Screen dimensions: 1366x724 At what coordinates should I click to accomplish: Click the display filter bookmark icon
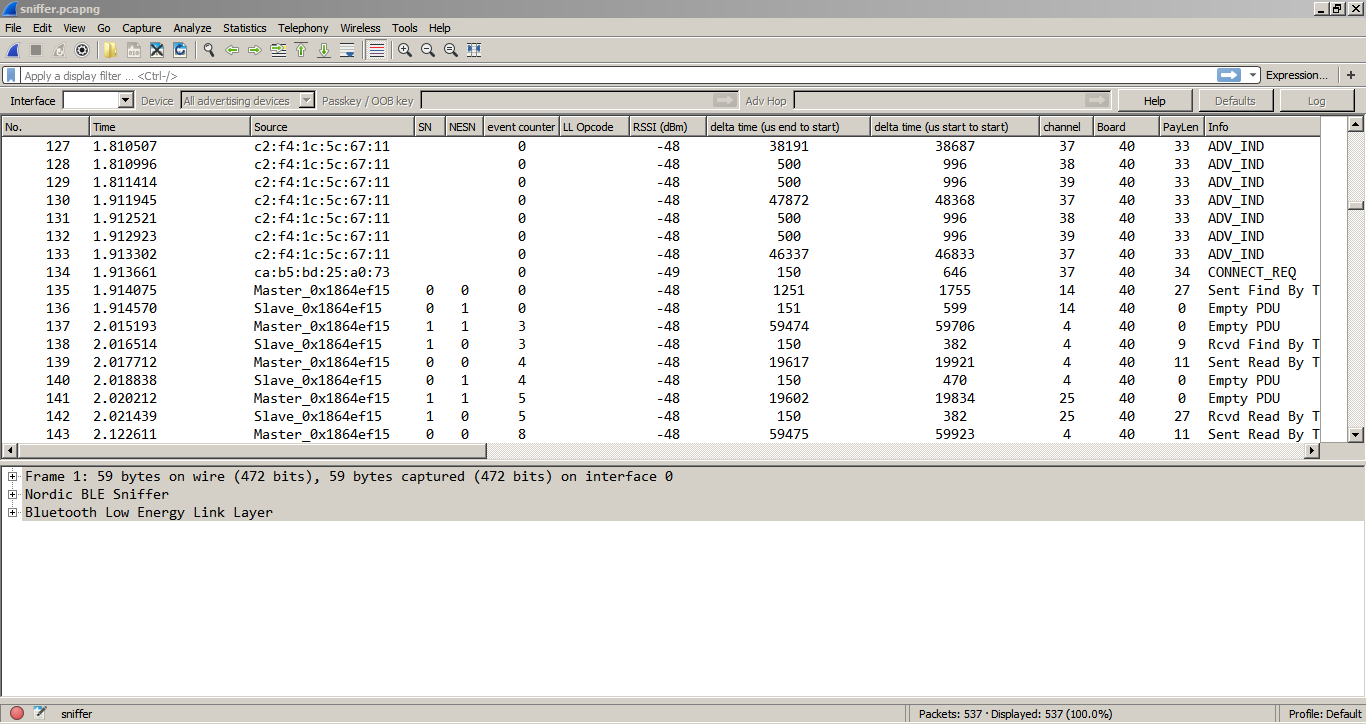point(11,75)
